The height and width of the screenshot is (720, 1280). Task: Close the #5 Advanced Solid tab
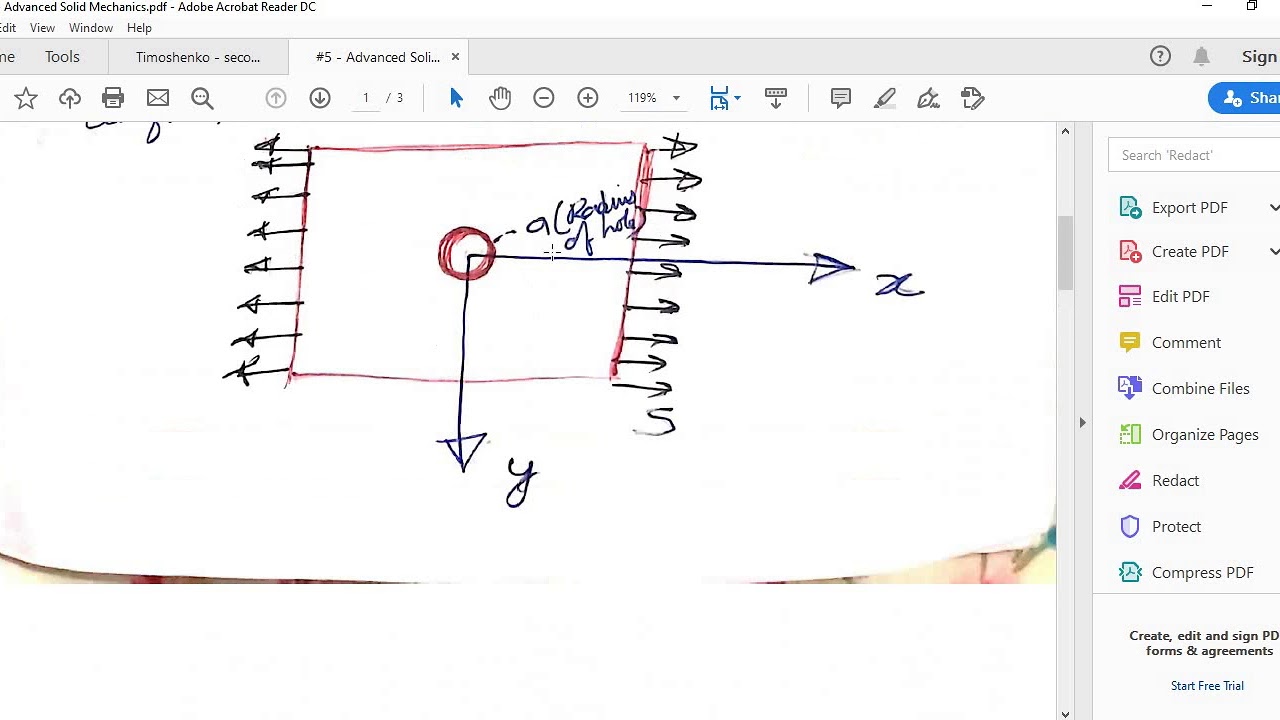point(455,57)
